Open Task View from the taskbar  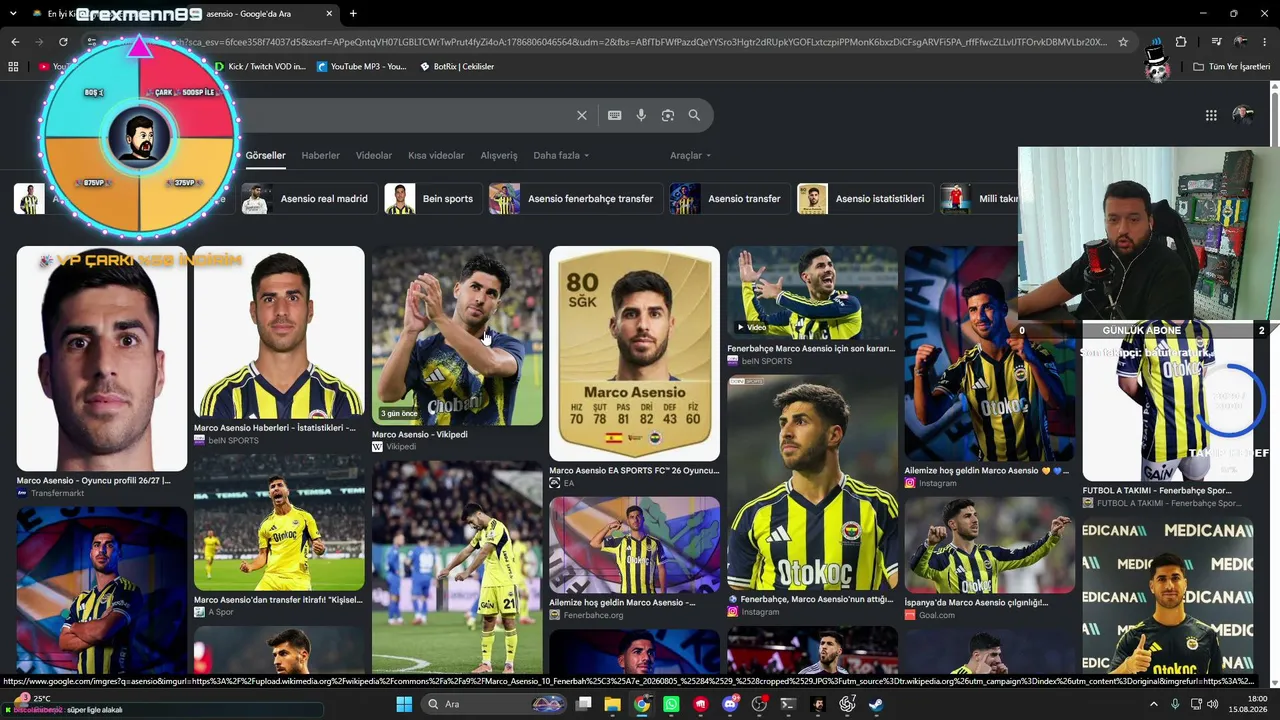pos(584,704)
